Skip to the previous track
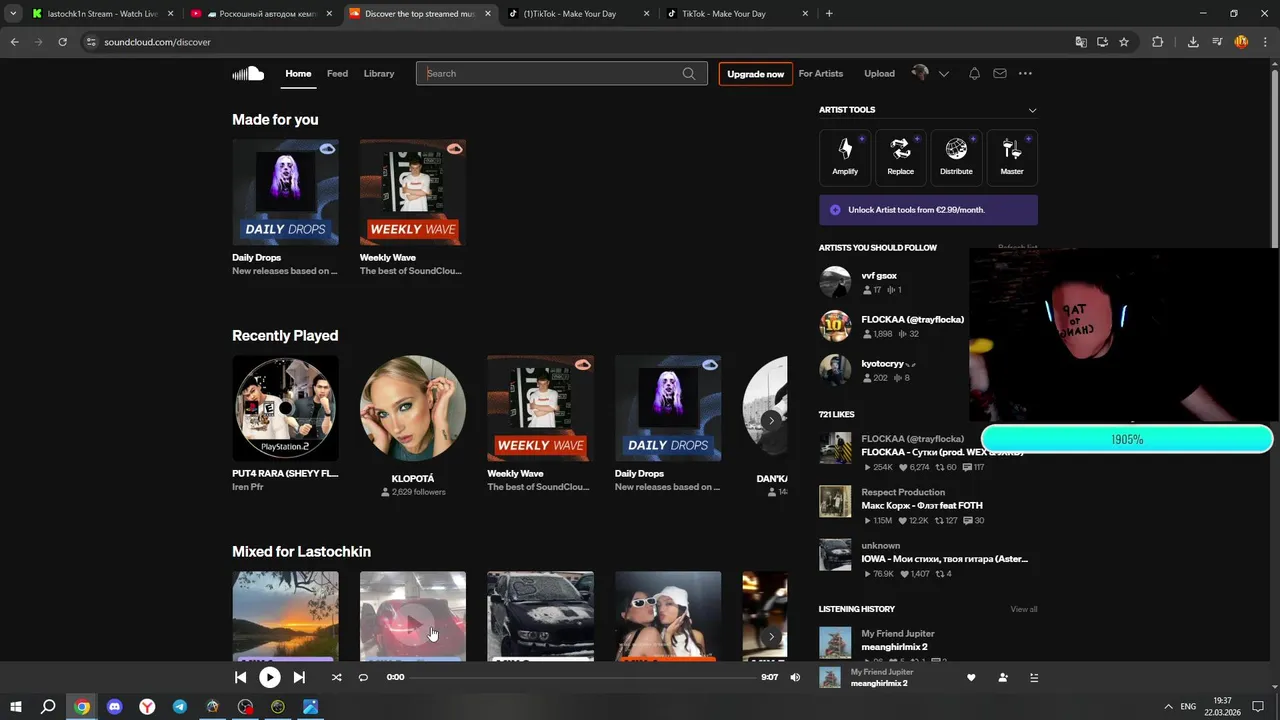This screenshot has width=1280, height=720. tap(240, 677)
